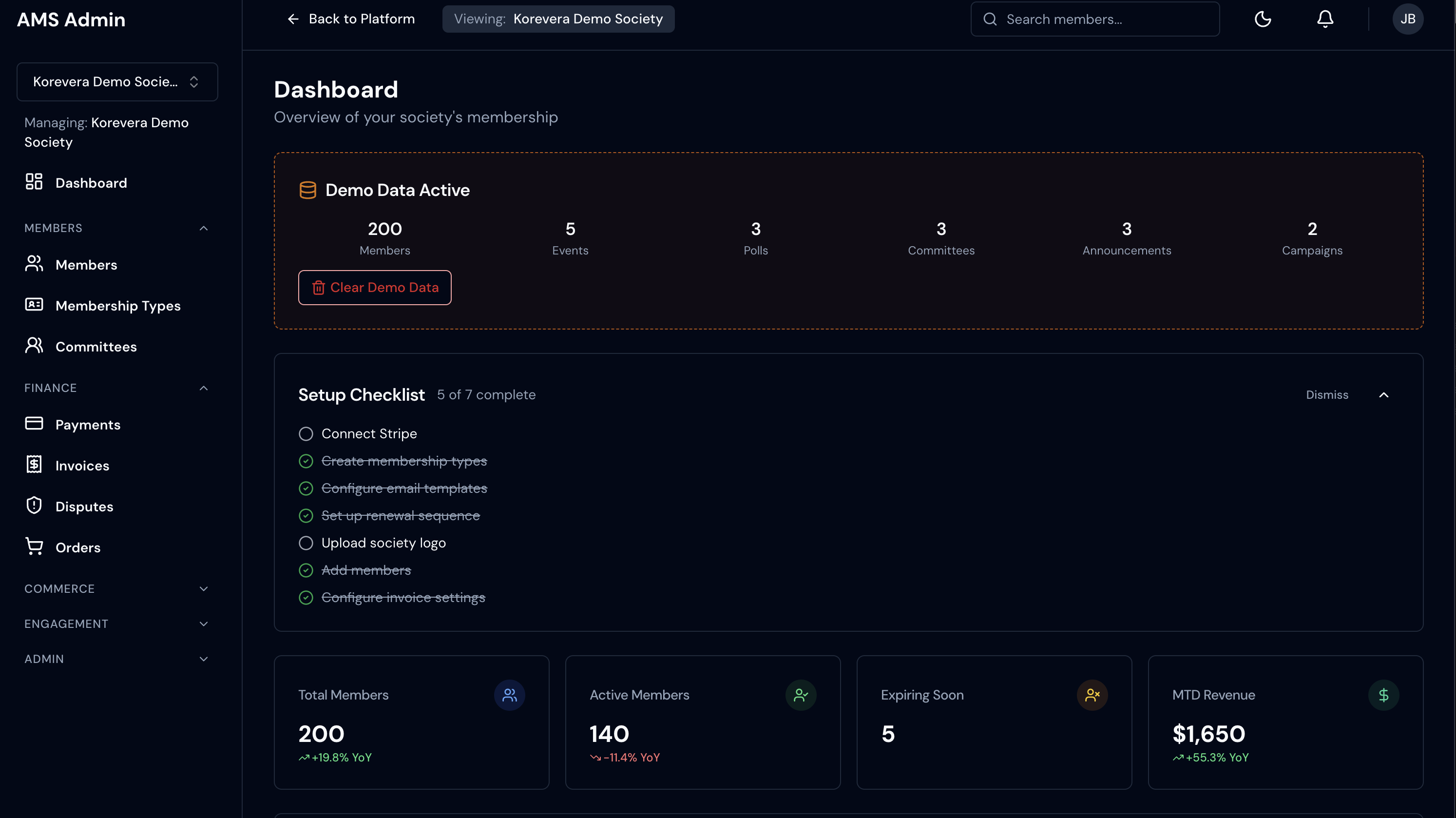Click the Total Members users icon

[509, 695]
